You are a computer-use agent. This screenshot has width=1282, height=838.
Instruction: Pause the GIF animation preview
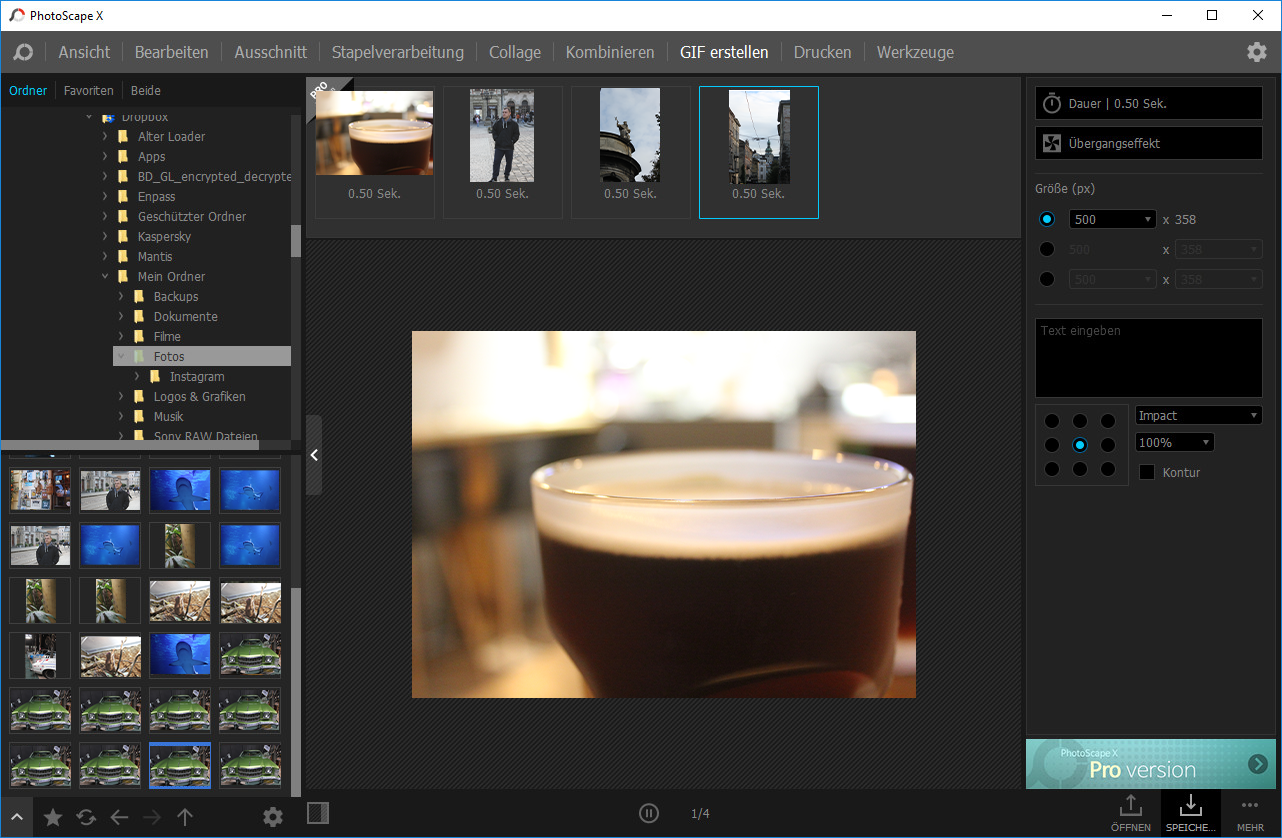[649, 813]
